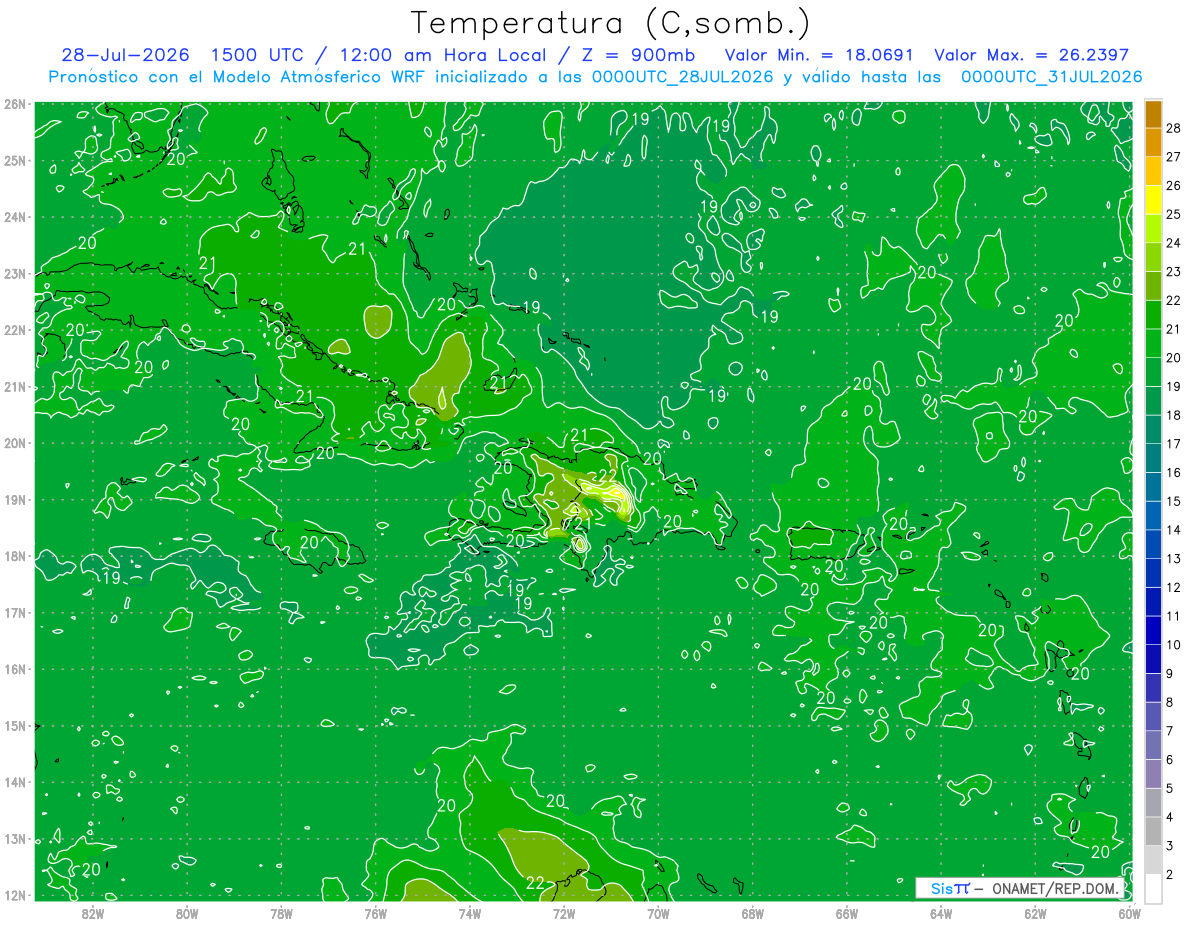Click the "Temperatura (C,somb.)" map title

[x=610, y=24]
